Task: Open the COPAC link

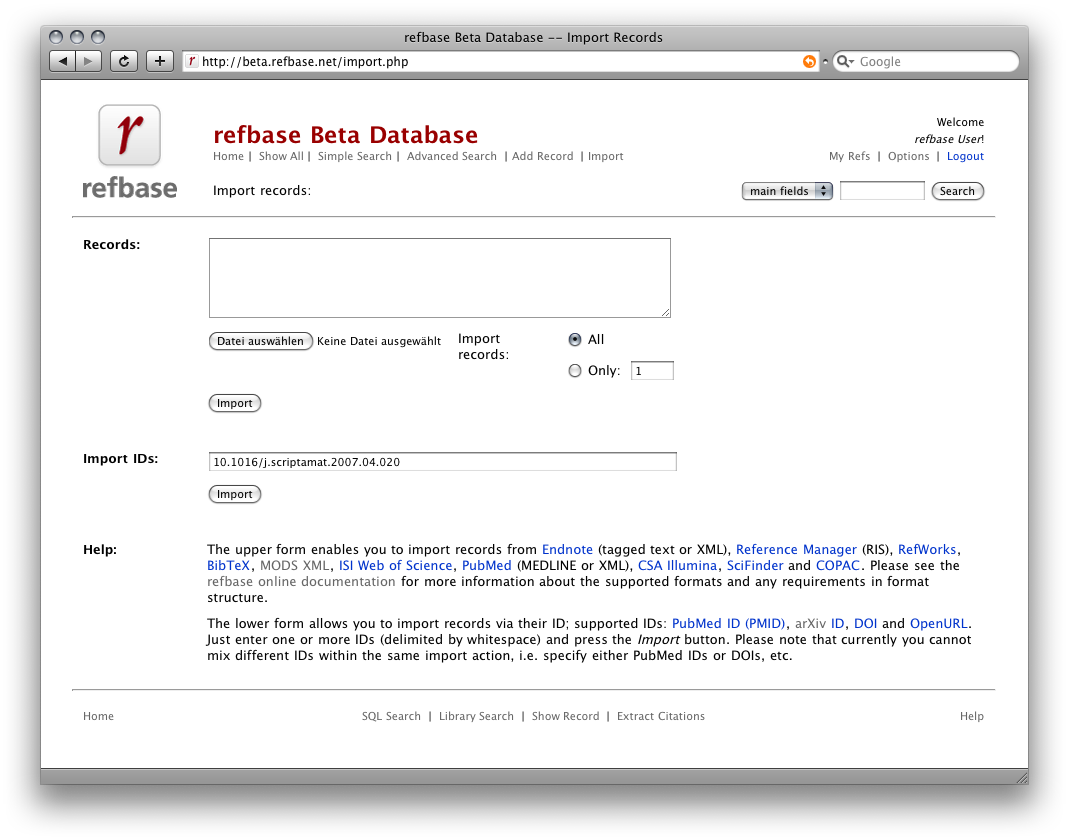Action: point(838,565)
